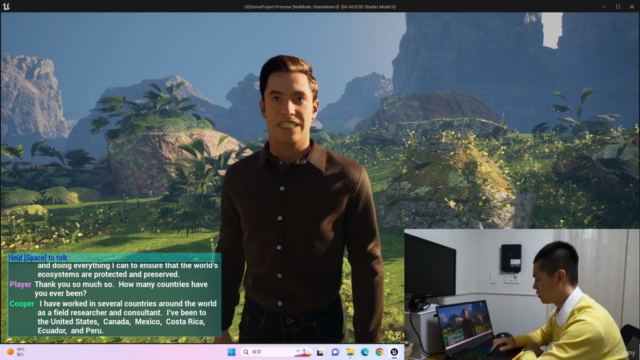Launch Google Chrome from the taskbar
Image resolution: width=640 pixels, height=360 pixels.
pyautogui.click(x=380, y=352)
